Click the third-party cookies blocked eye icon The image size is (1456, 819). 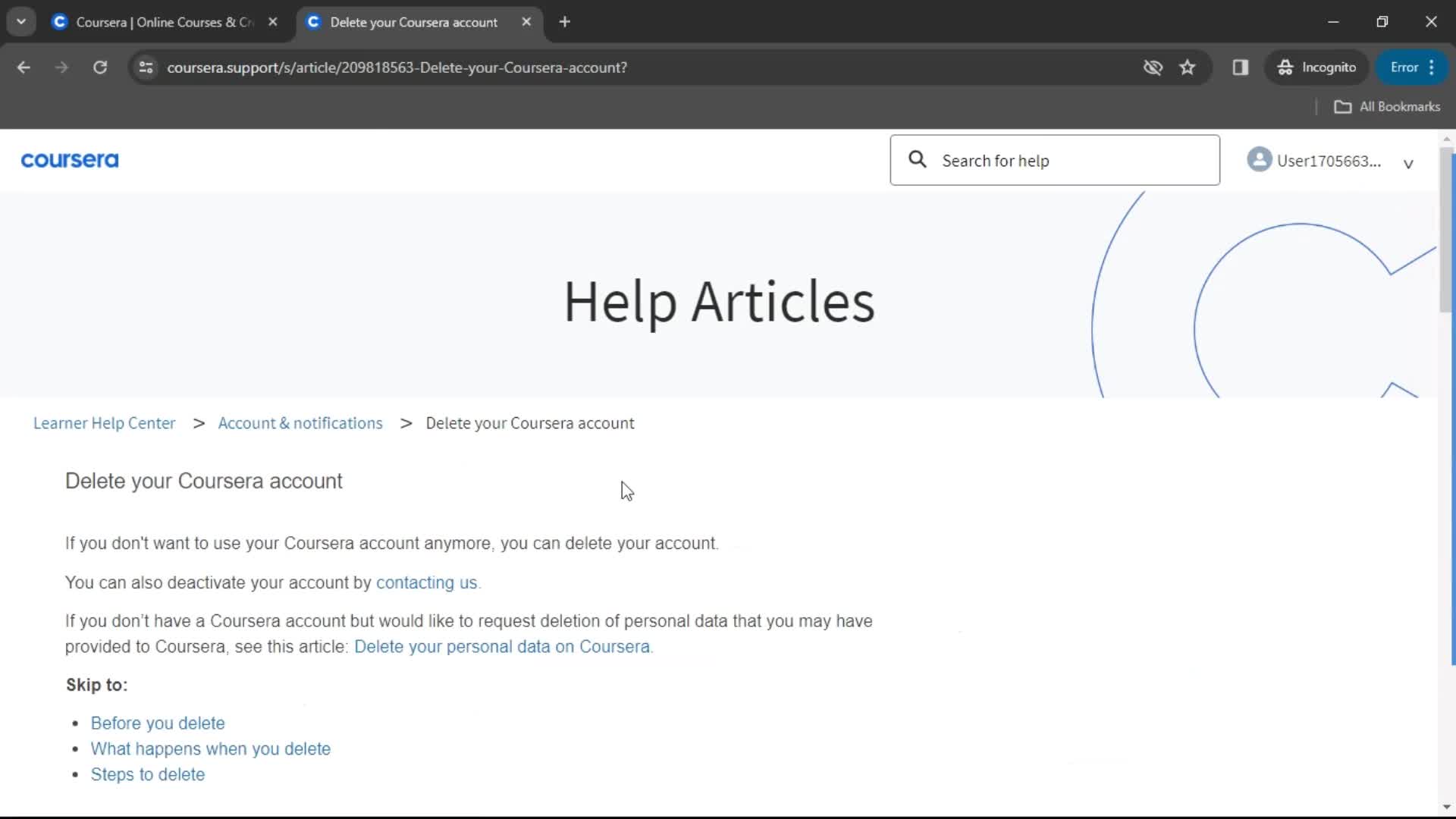[x=1153, y=67]
